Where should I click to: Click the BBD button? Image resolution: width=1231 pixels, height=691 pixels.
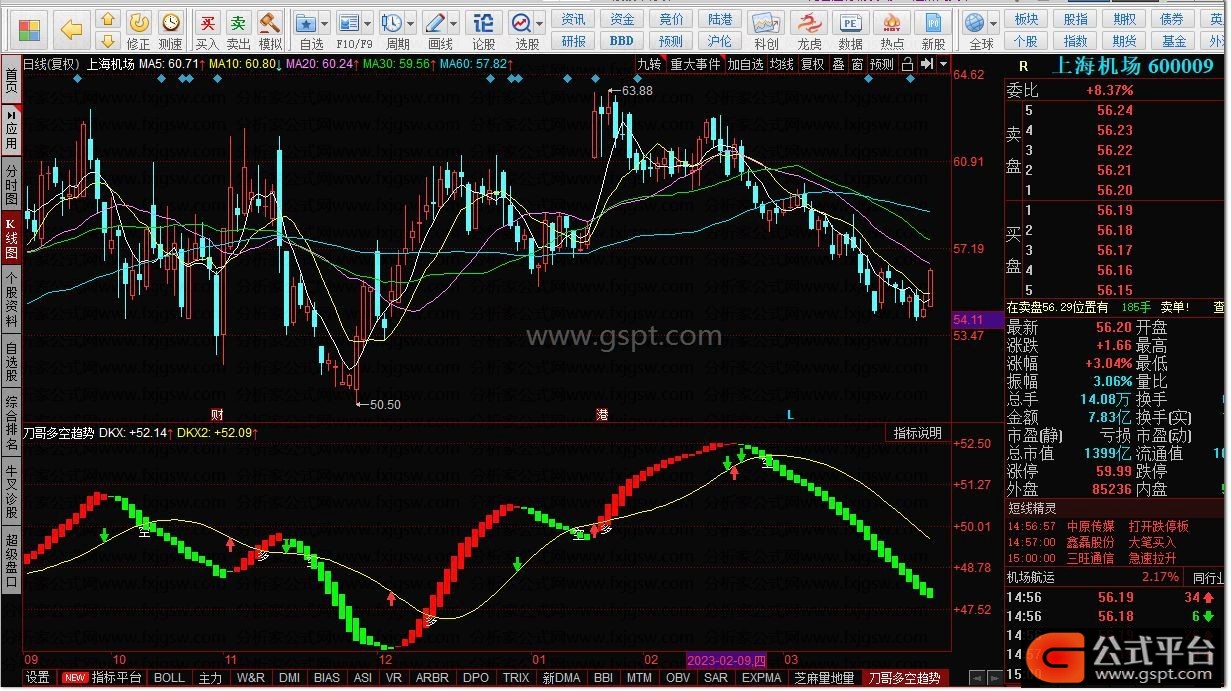click(622, 41)
